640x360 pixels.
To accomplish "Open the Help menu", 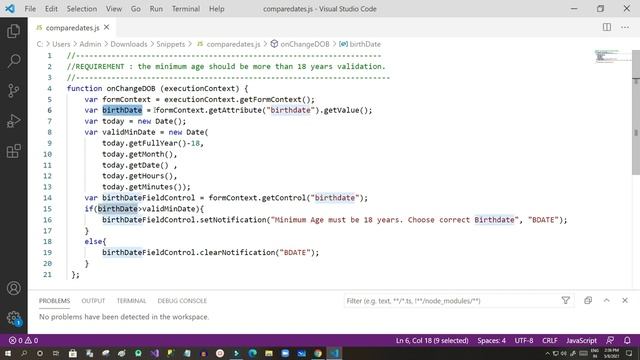I will coord(217,9).
